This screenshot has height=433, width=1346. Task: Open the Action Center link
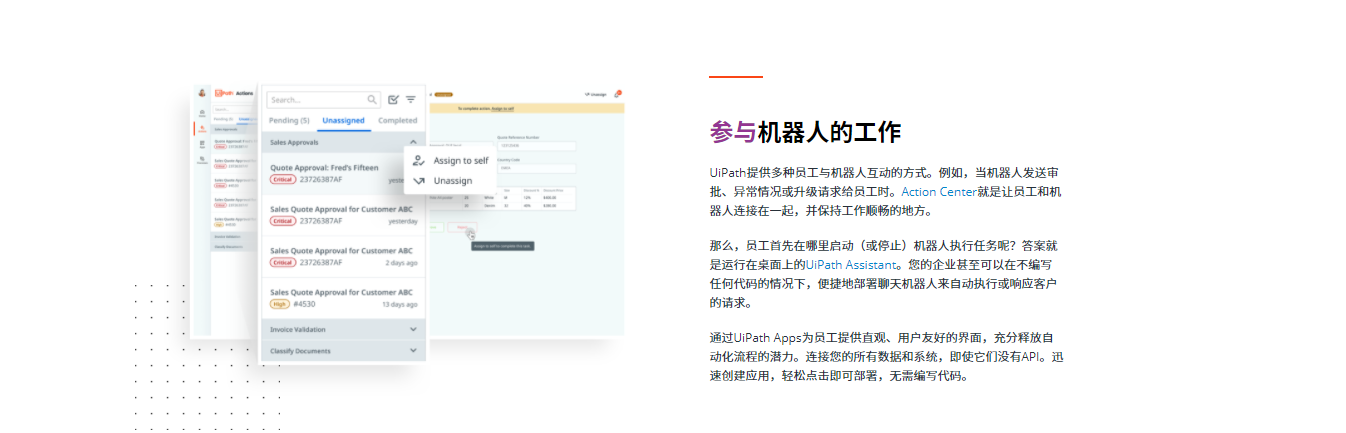tap(937, 192)
